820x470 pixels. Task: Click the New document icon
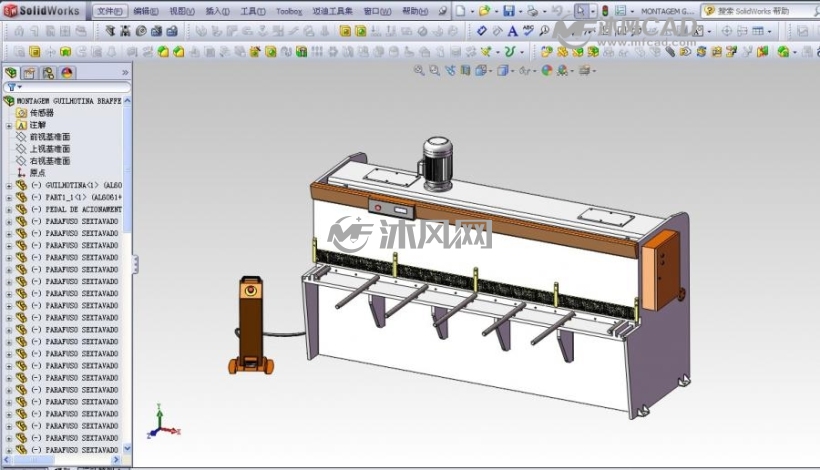click(460, 10)
